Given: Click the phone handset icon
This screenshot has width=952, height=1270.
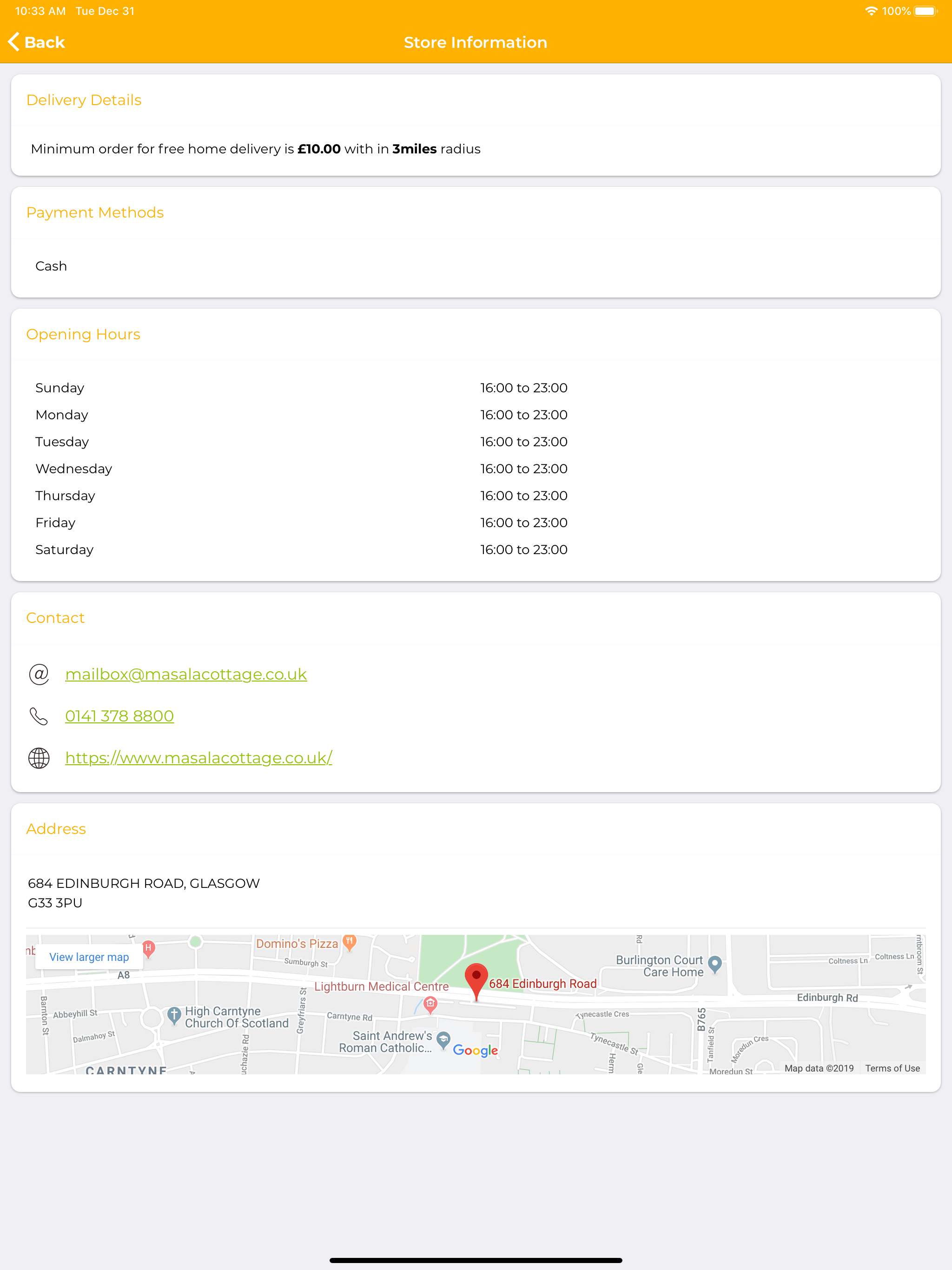Looking at the screenshot, I should pyautogui.click(x=39, y=716).
